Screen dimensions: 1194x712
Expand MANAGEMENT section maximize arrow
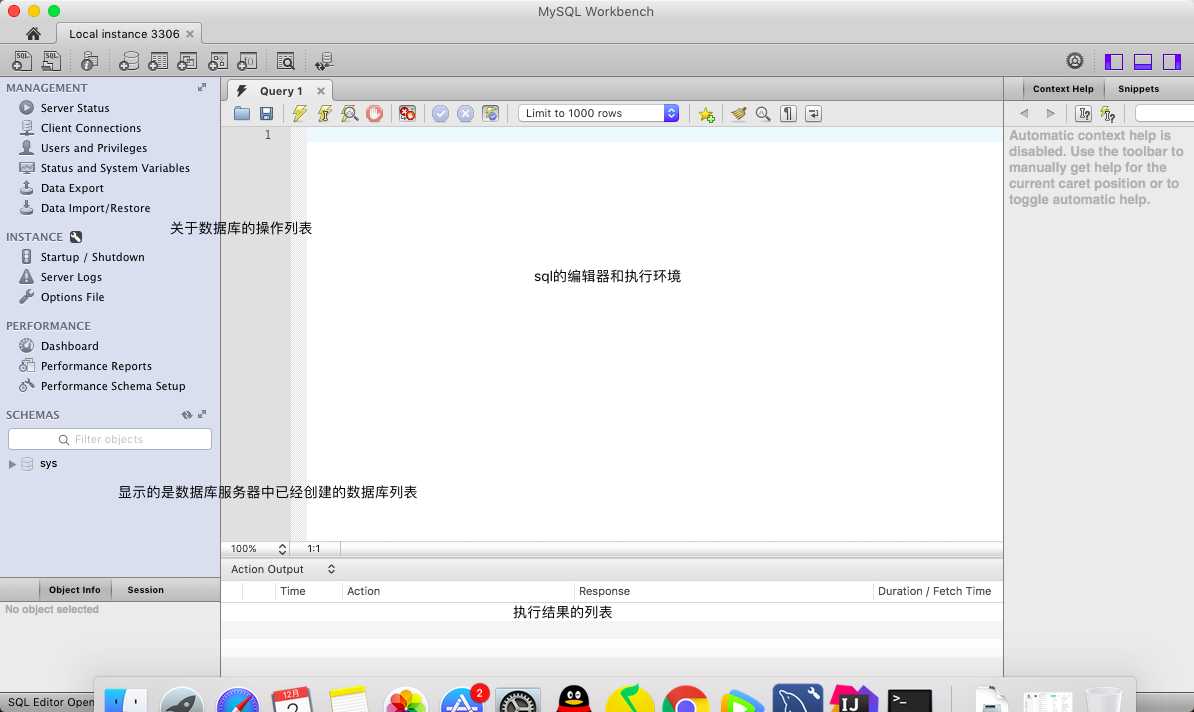tap(202, 88)
